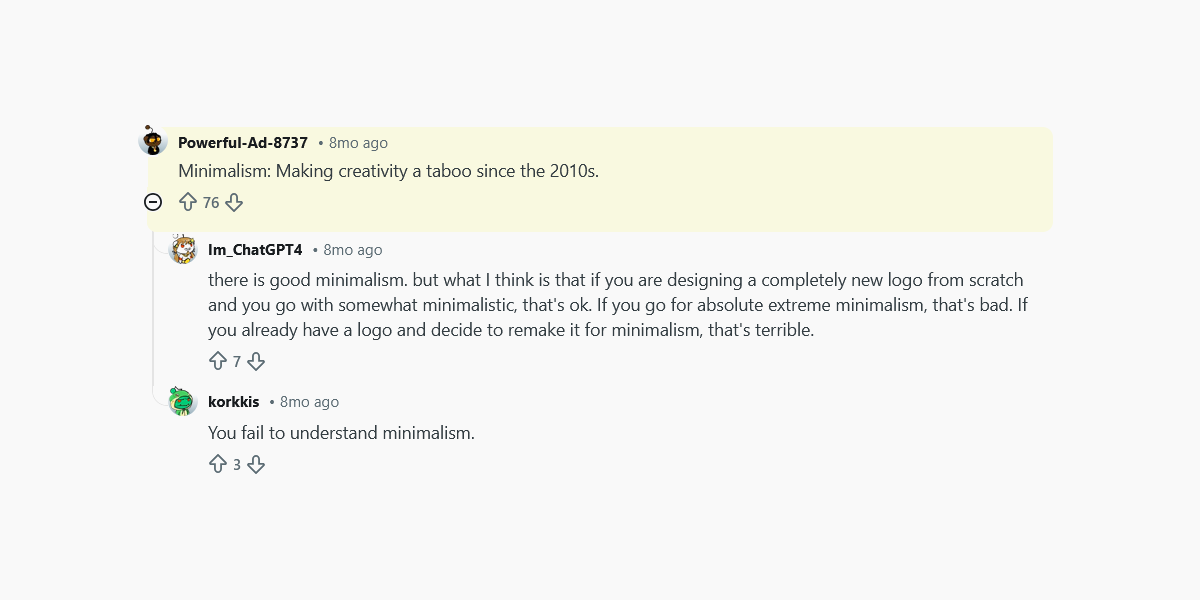
Task: Click the 3 vote count on korkkis's reply
Action: (x=238, y=464)
